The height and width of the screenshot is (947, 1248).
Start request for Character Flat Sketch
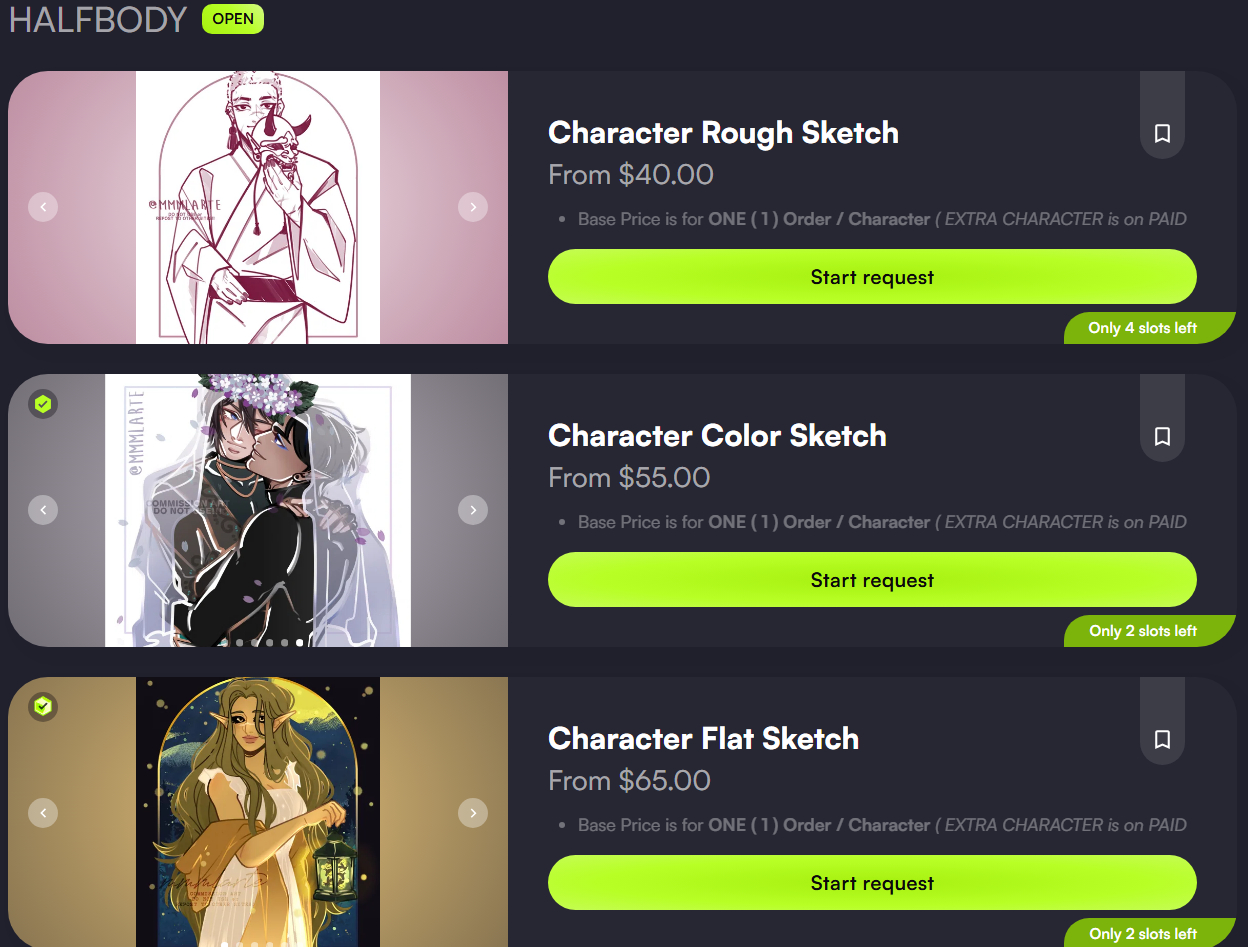click(872, 883)
